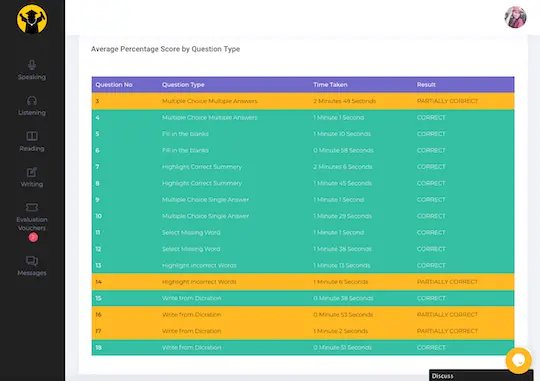Click Select Missing Word in row 12
This screenshot has width=540, height=381.
click(191, 249)
